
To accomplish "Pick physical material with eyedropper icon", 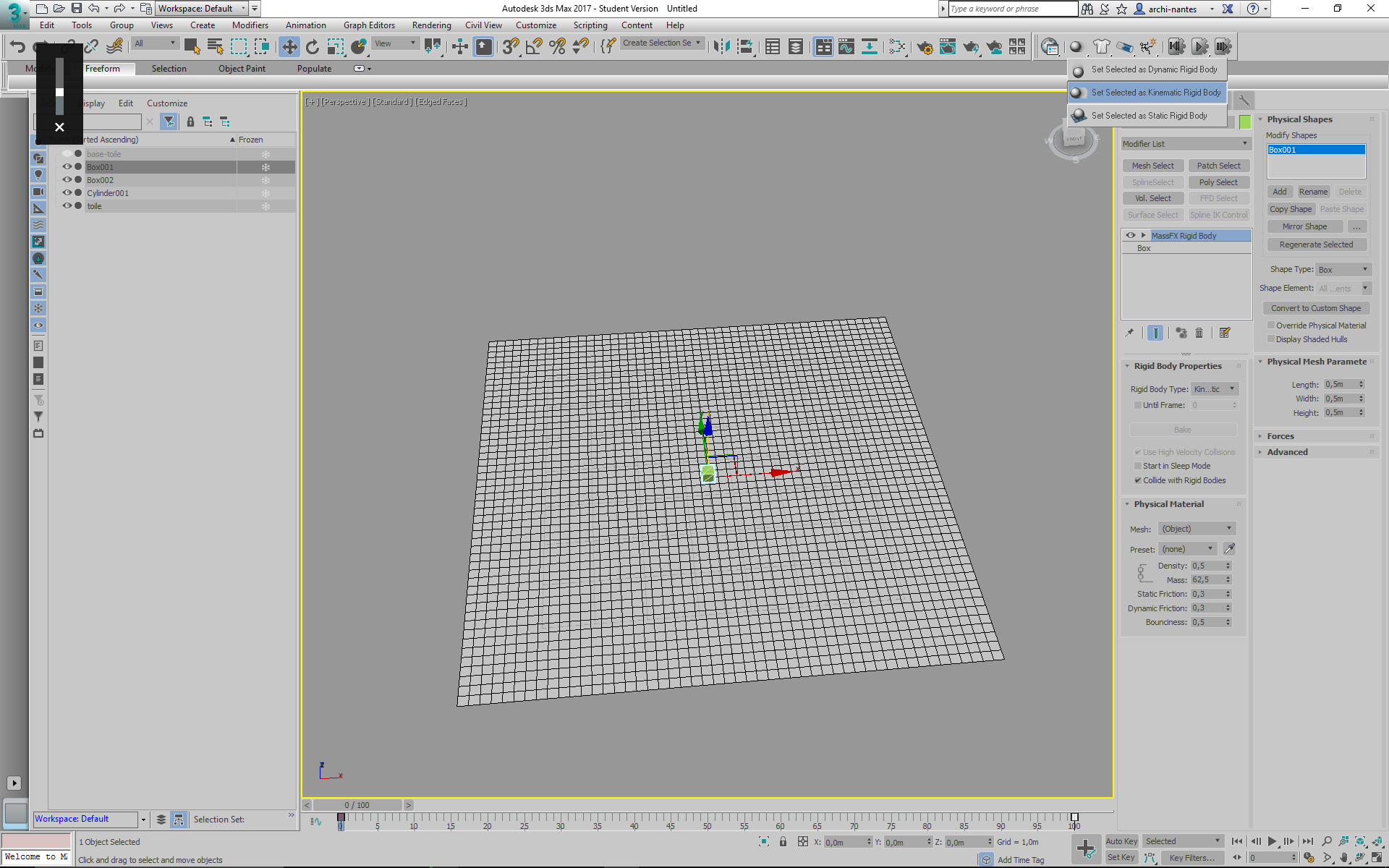I will [x=1229, y=549].
